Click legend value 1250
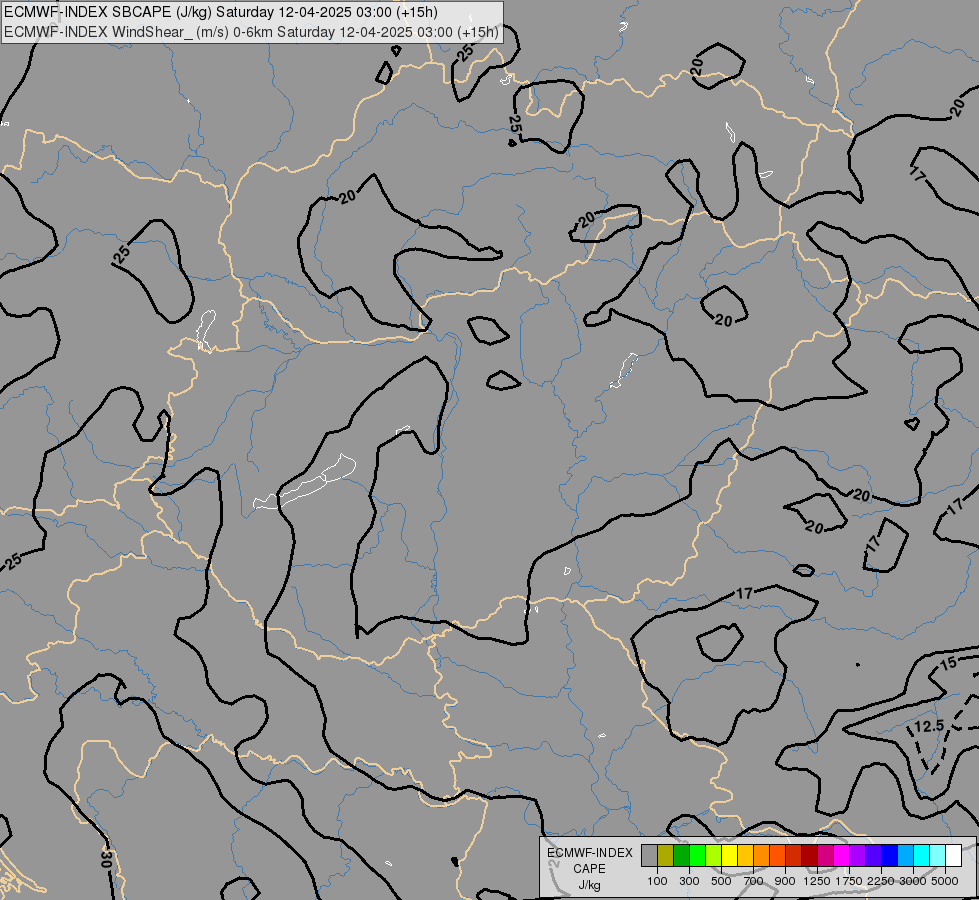The width and height of the screenshot is (979, 900). coord(817,881)
